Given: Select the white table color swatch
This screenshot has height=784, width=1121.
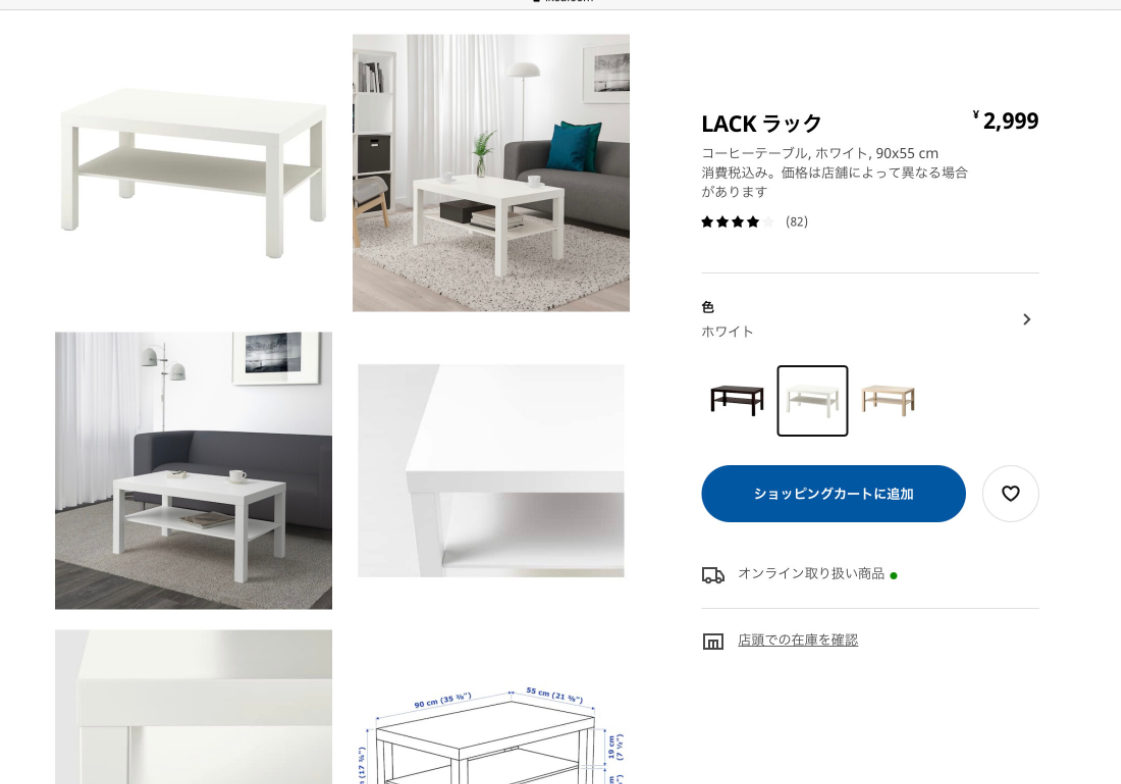Looking at the screenshot, I should point(812,400).
